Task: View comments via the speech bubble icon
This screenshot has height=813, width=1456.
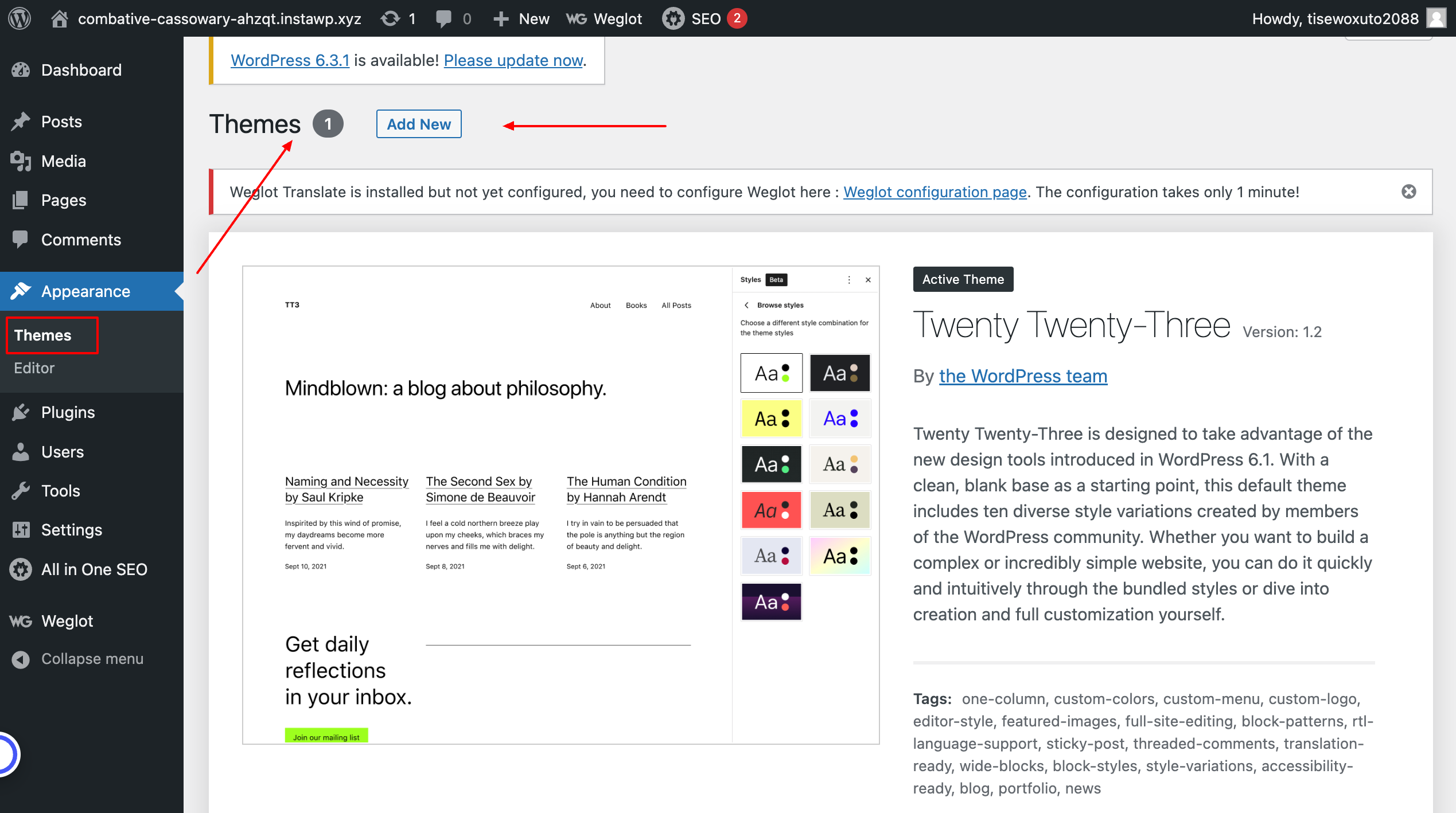Action: (445, 18)
